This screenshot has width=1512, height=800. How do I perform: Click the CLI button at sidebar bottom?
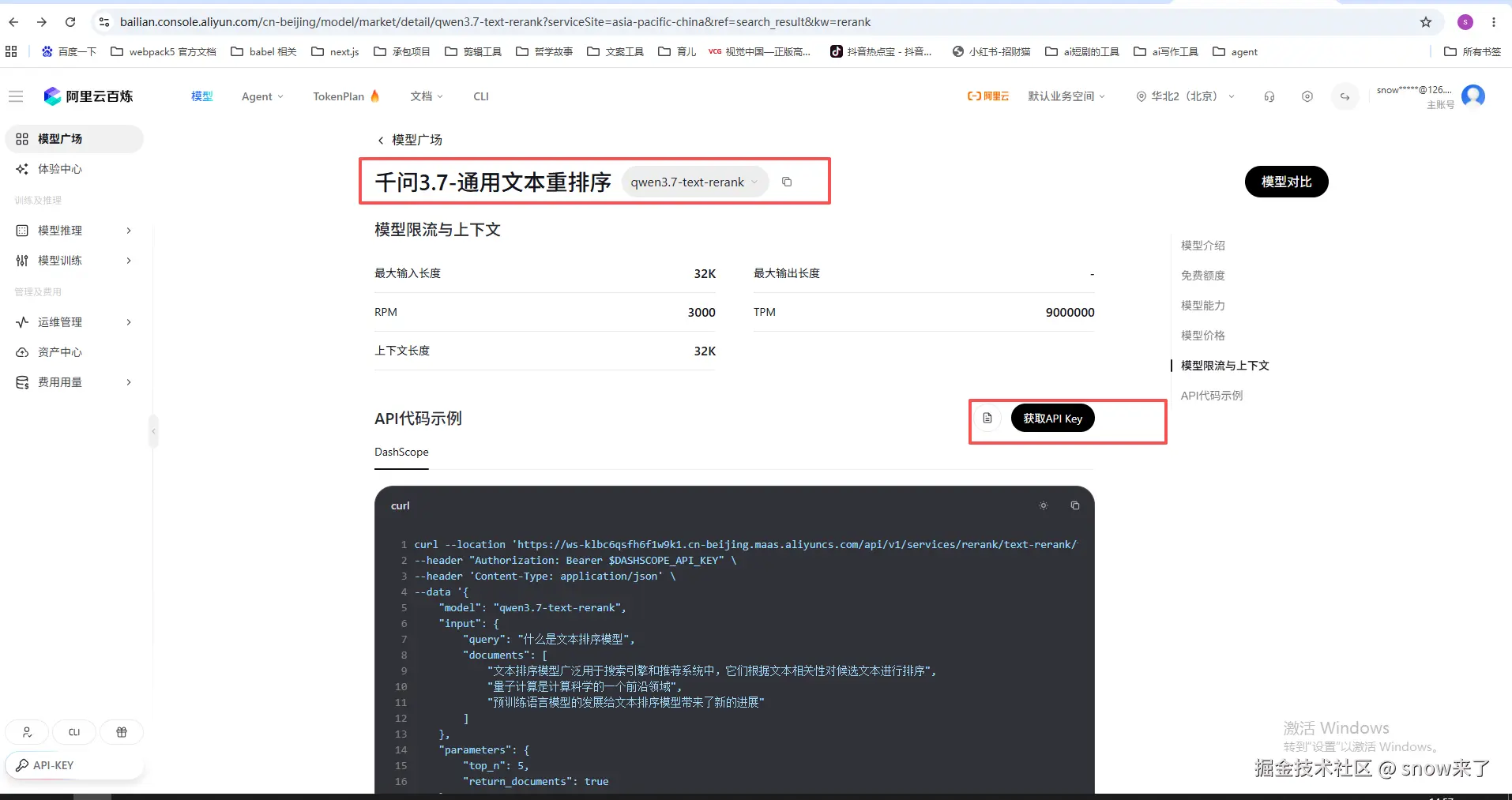[74, 732]
